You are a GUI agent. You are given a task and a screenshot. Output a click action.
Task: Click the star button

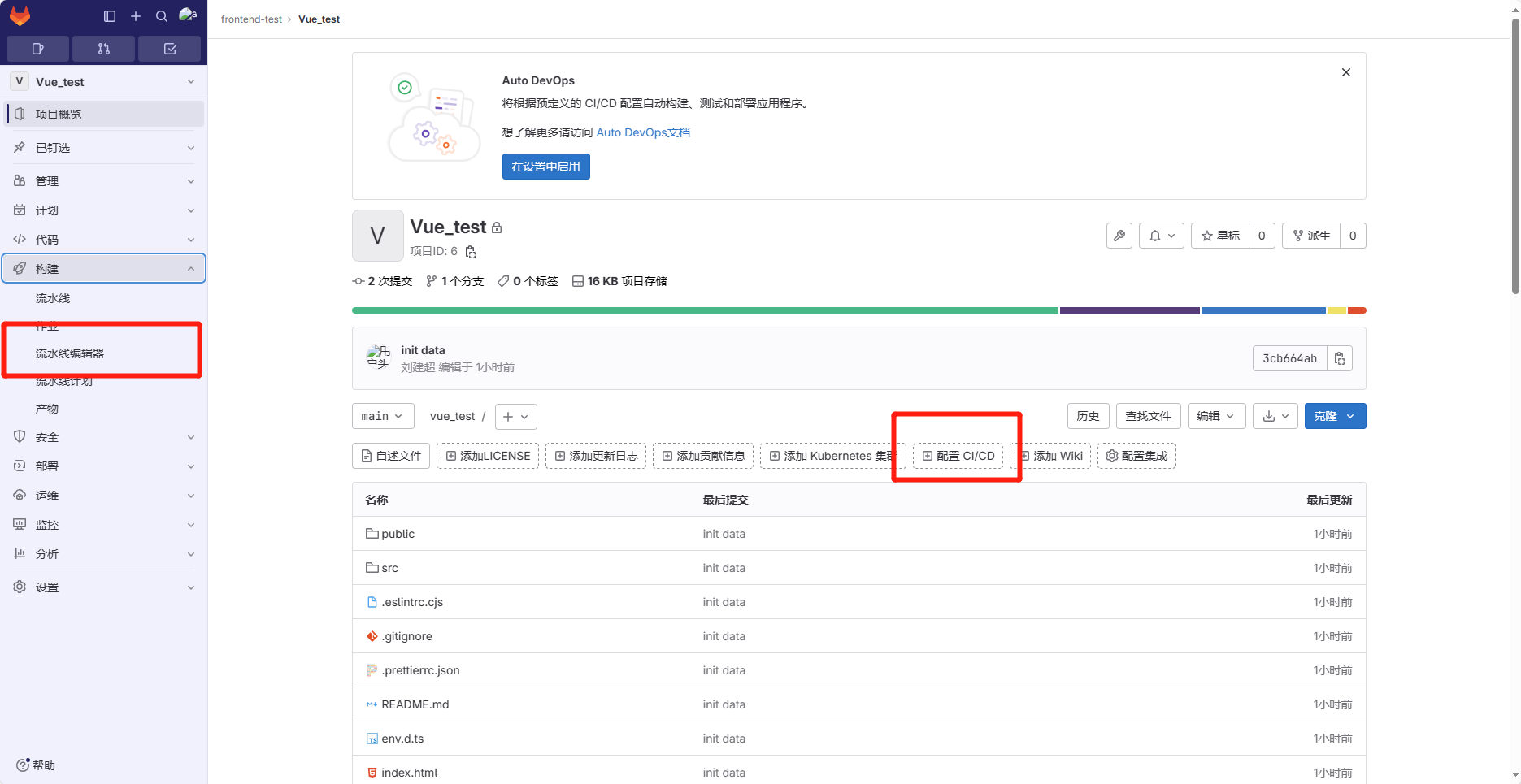pyautogui.click(x=1220, y=236)
